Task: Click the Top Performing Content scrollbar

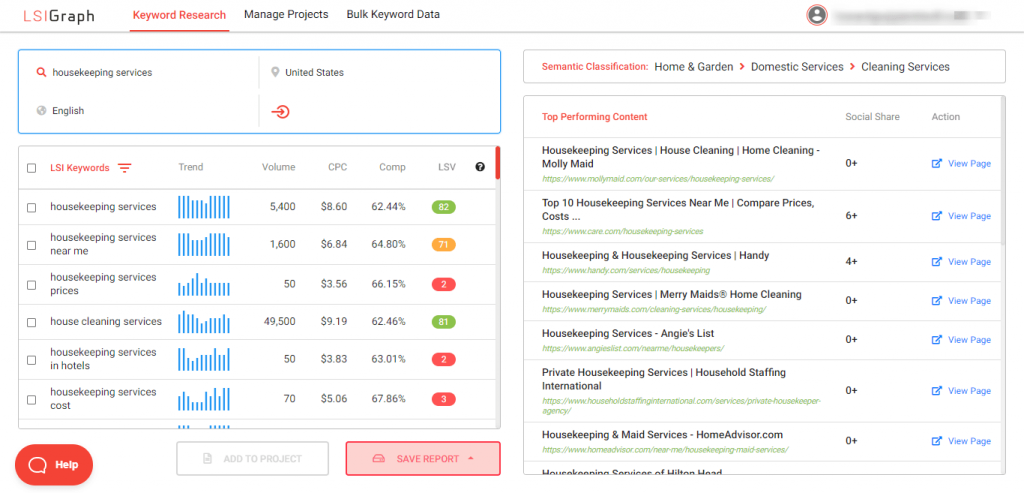Action: tap(1002, 171)
